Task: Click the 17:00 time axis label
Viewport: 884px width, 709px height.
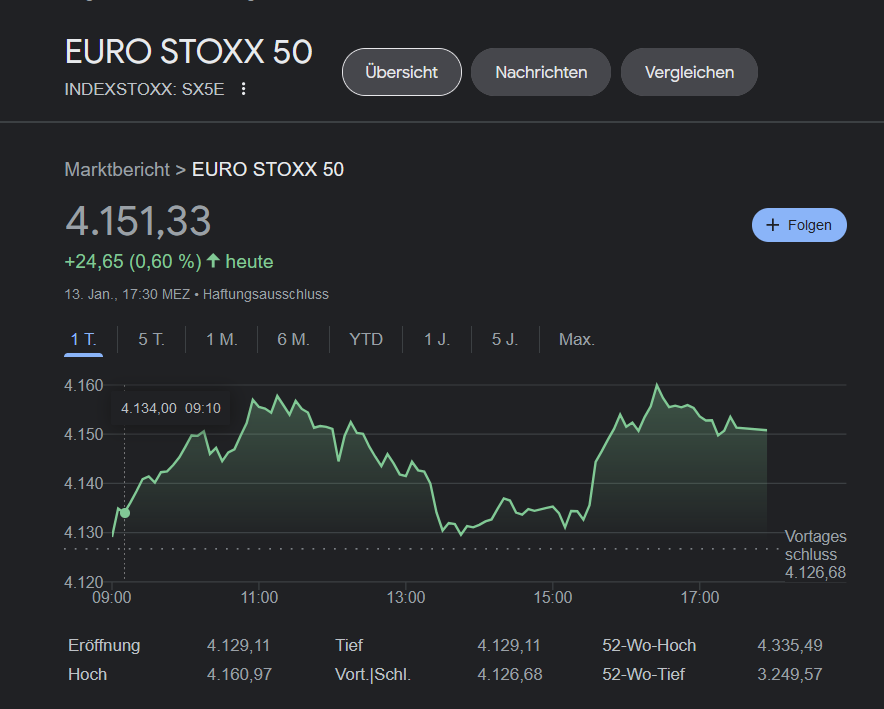Action: click(700, 597)
